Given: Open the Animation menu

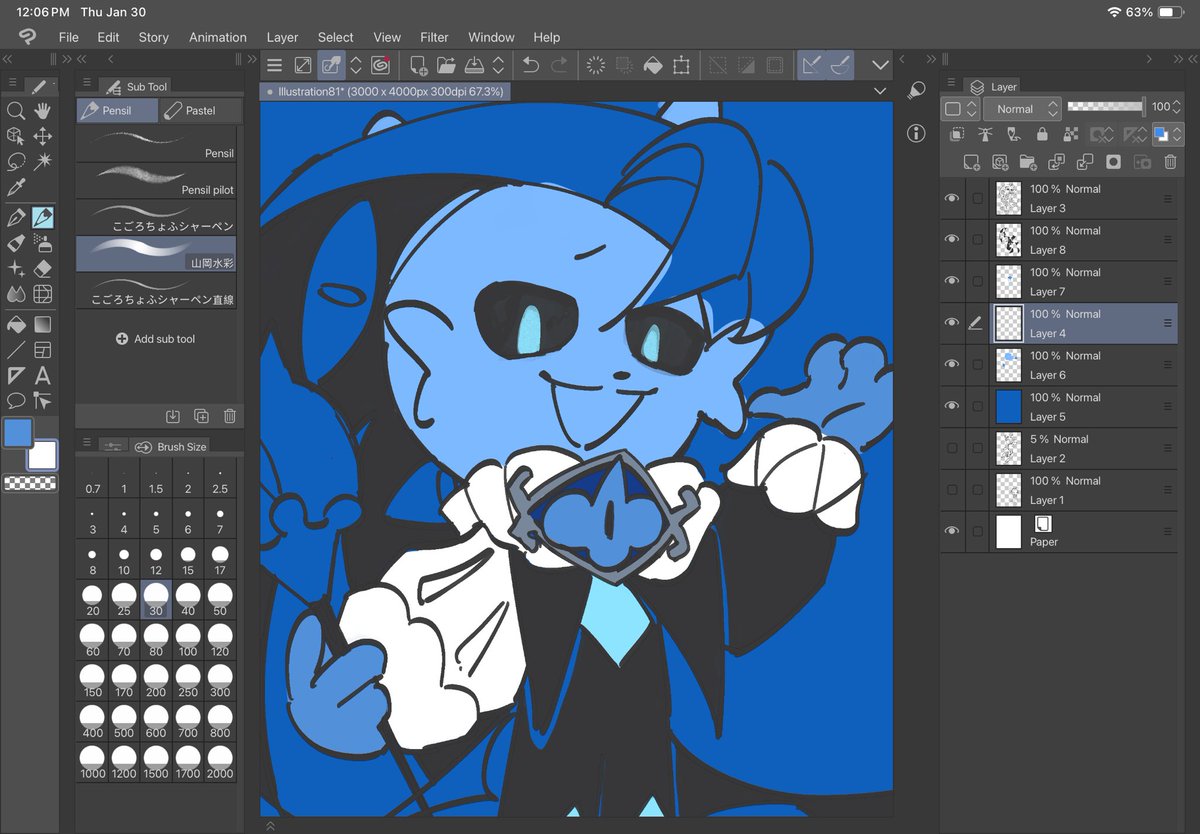Looking at the screenshot, I should point(218,37).
